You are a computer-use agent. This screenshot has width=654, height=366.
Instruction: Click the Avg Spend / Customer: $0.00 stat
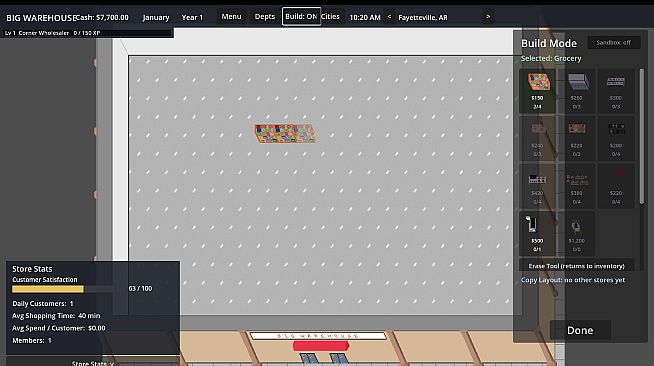(x=59, y=328)
